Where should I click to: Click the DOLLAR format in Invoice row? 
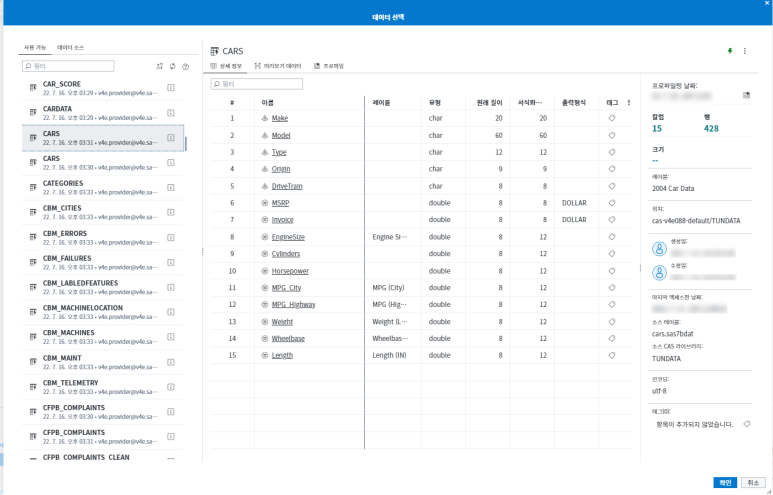(574, 220)
